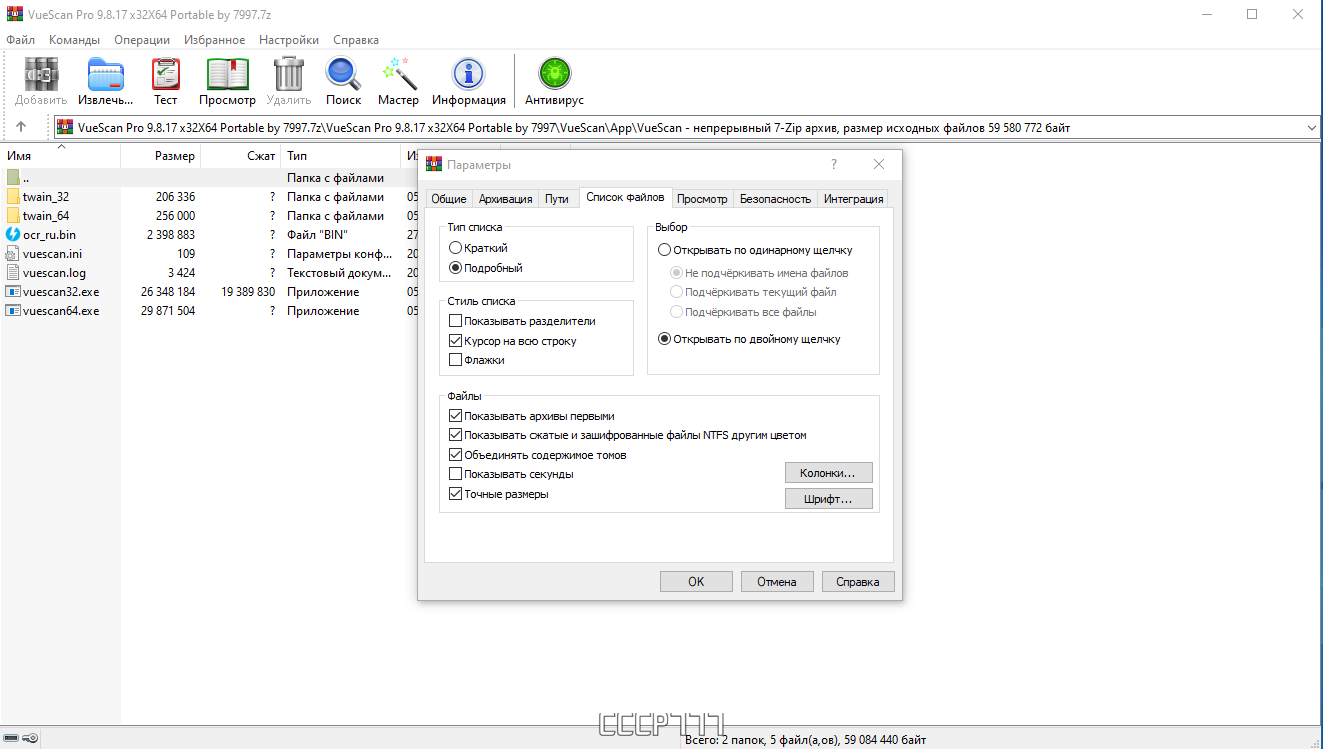Click the twain_64 folder icon
The image size is (1323, 749).
click(13, 216)
